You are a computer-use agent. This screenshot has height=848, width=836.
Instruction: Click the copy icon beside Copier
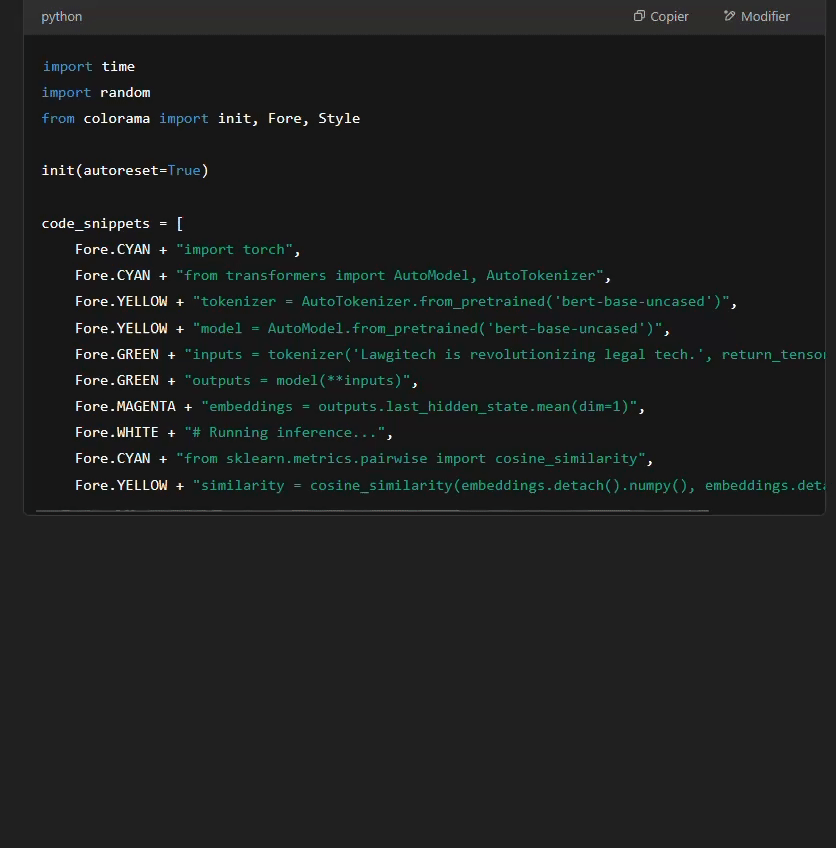tap(637, 16)
